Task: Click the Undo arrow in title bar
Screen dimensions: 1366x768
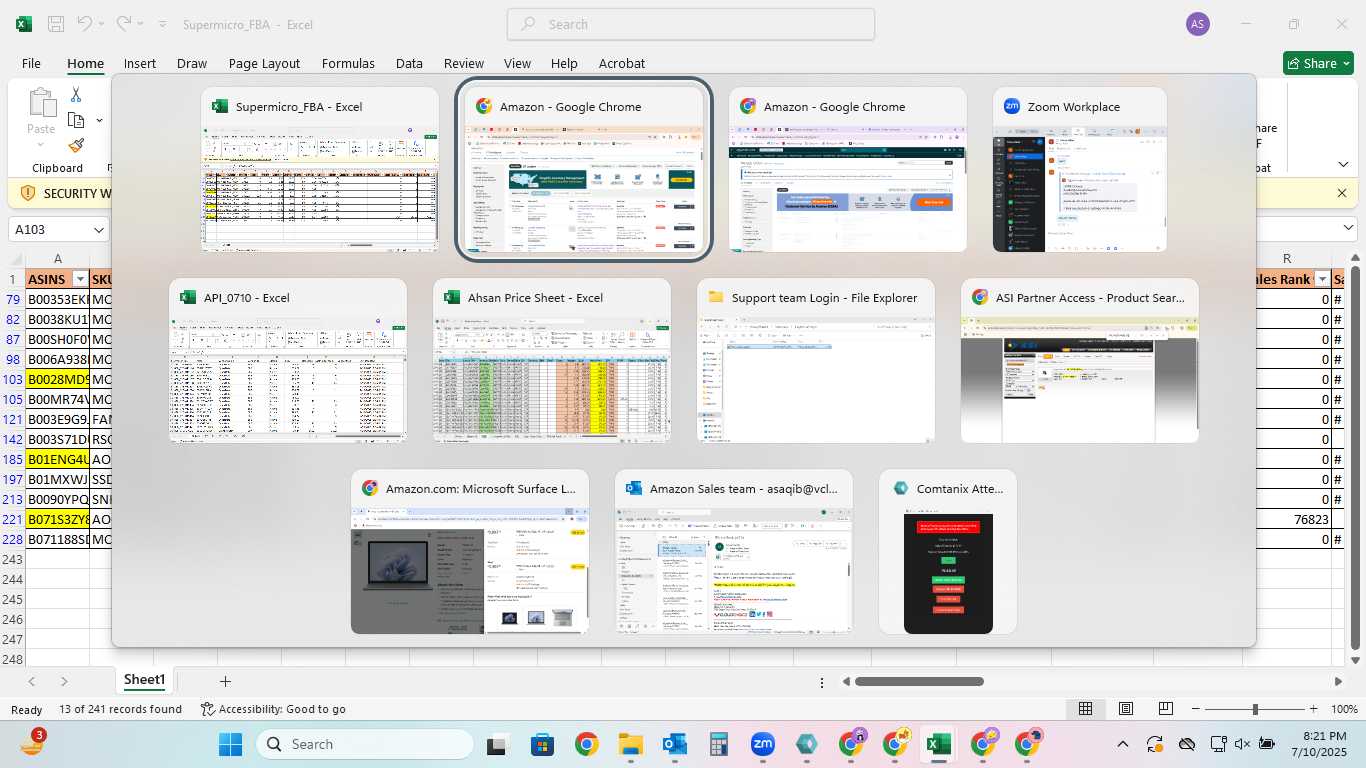Action: [x=84, y=24]
